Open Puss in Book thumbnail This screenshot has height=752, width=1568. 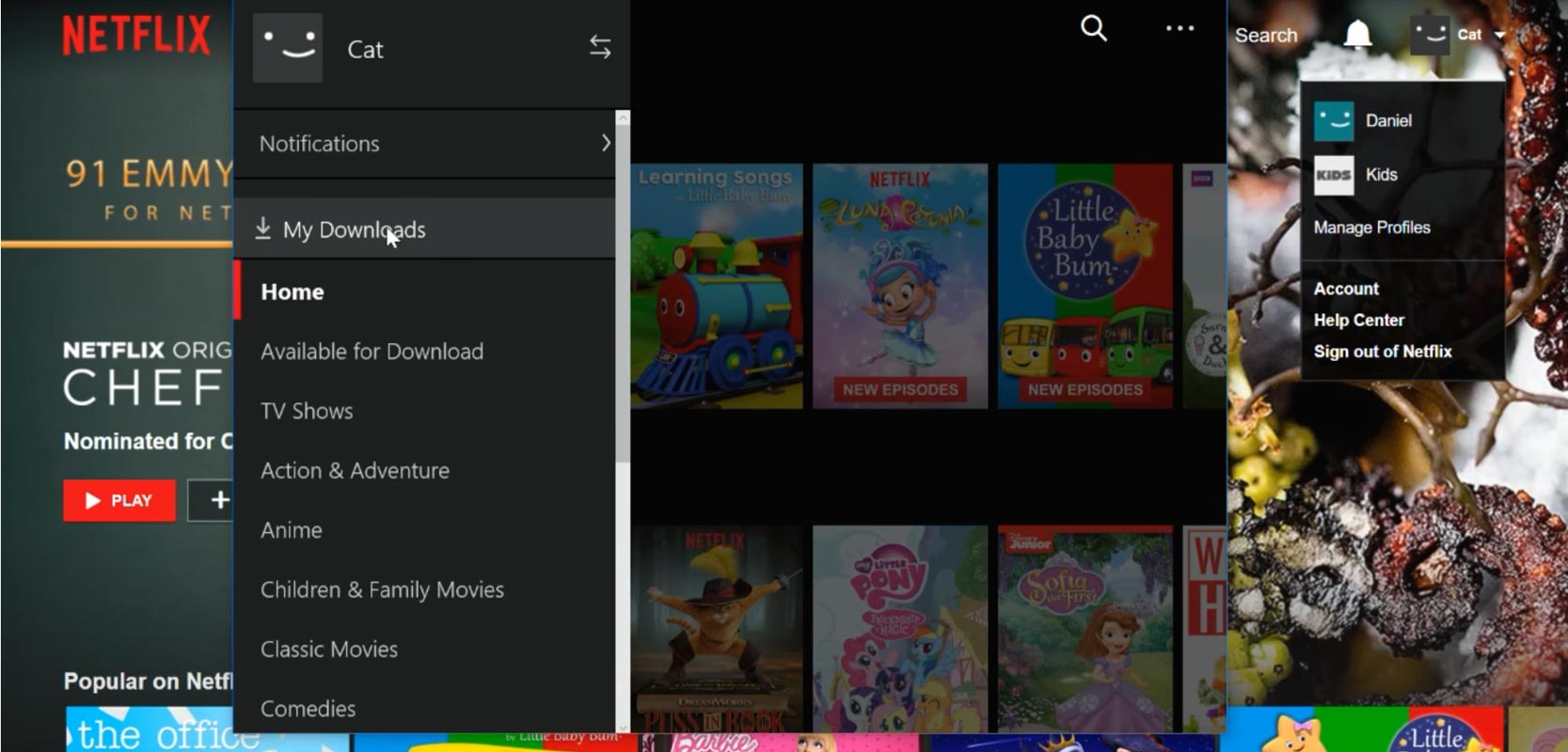click(717, 629)
